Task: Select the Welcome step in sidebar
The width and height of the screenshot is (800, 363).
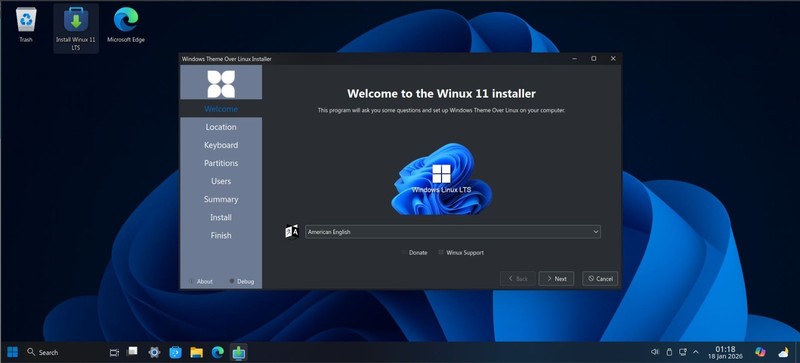Action: (x=221, y=109)
